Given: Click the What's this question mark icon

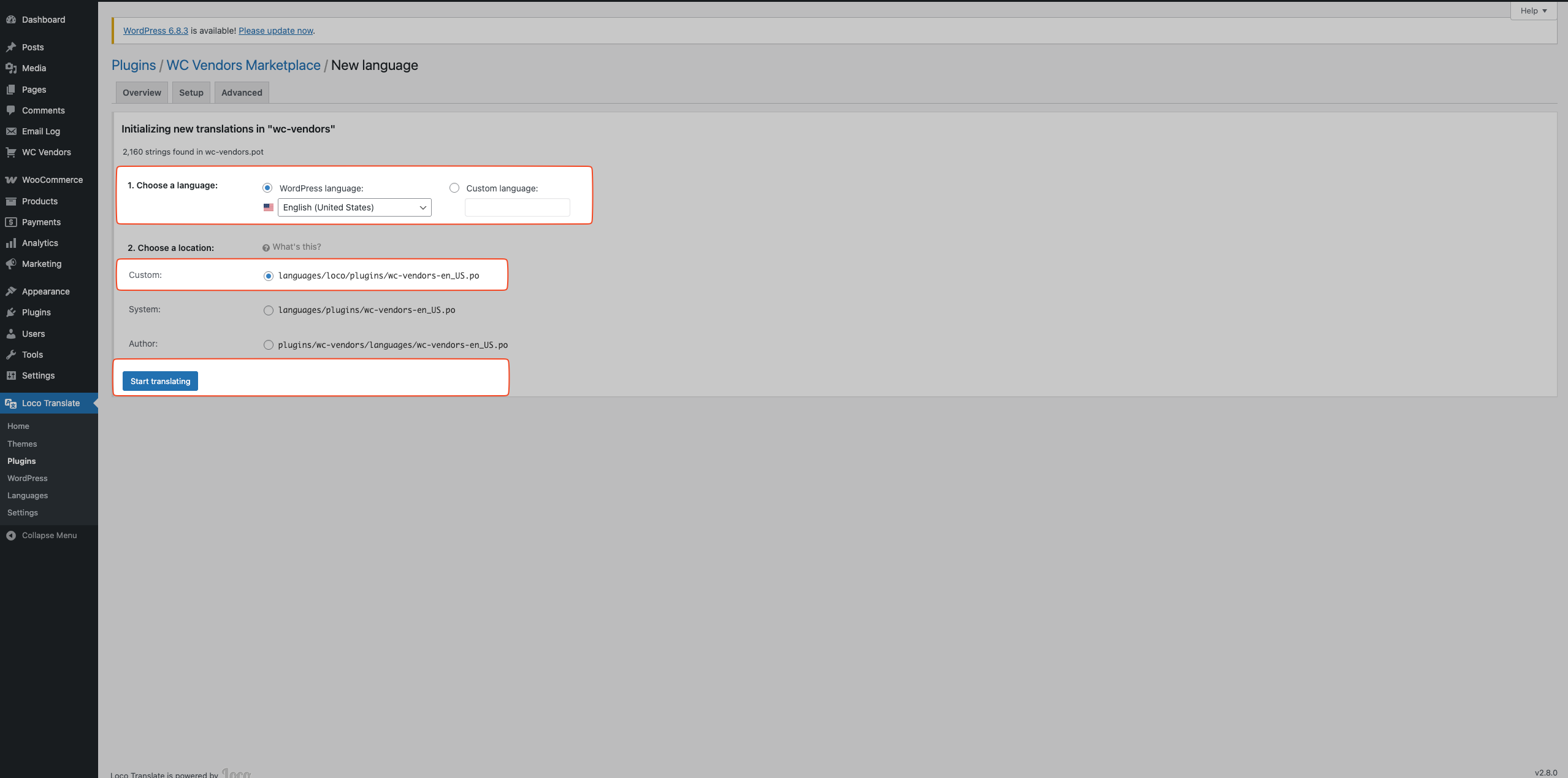Looking at the screenshot, I should coord(266,248).
